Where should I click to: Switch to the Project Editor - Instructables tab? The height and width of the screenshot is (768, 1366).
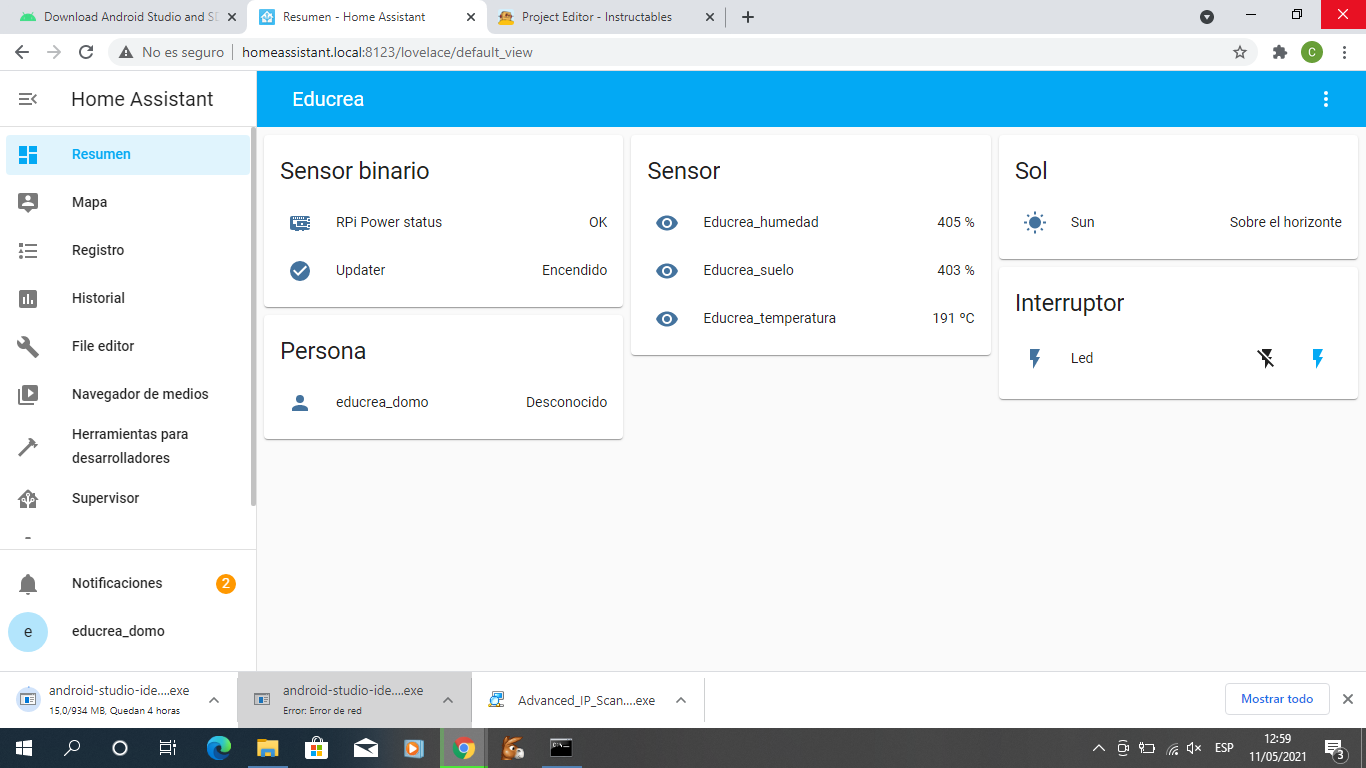606,17
